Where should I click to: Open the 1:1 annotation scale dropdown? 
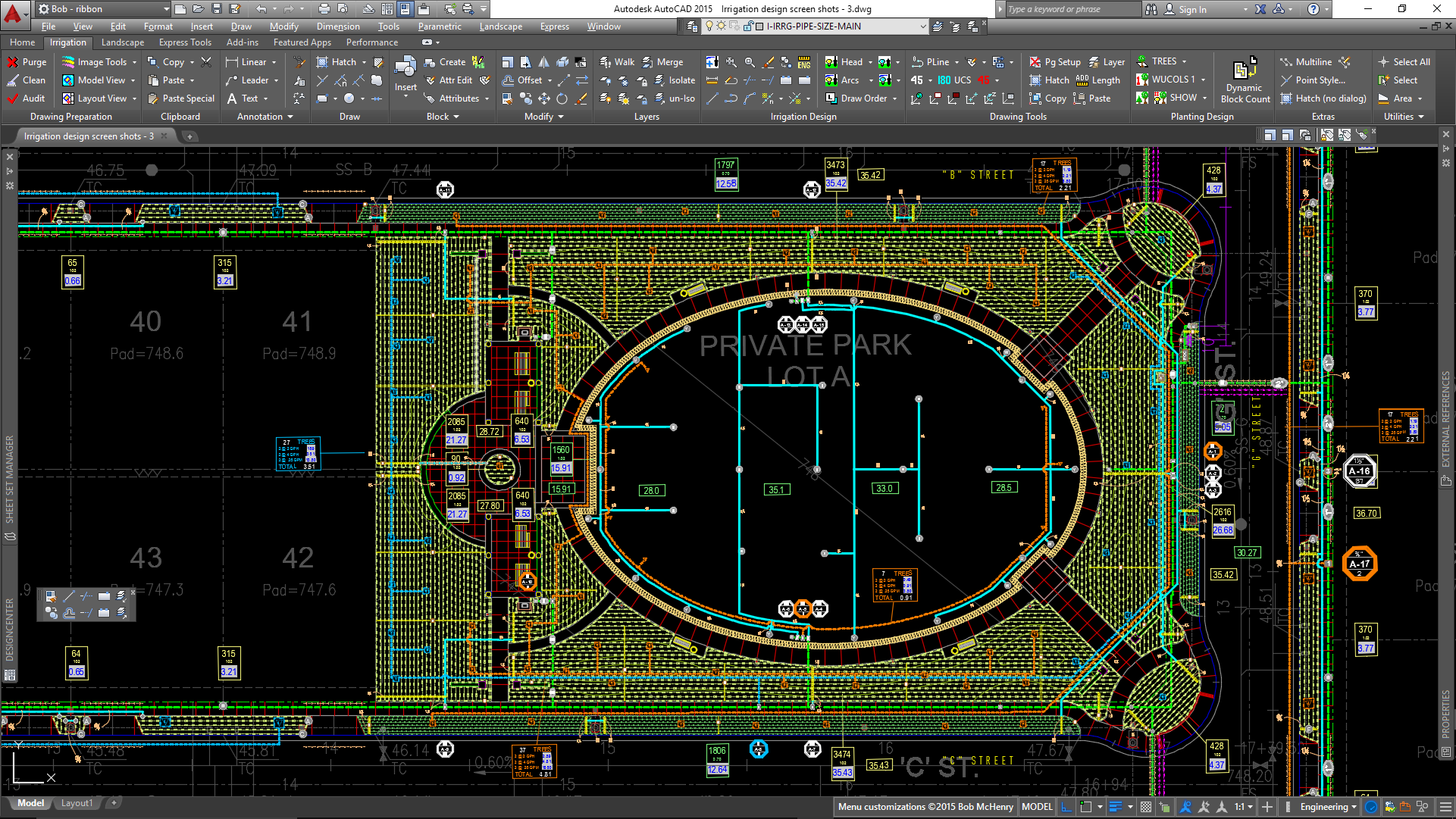pyautogui.click(x=1243, y=807)
